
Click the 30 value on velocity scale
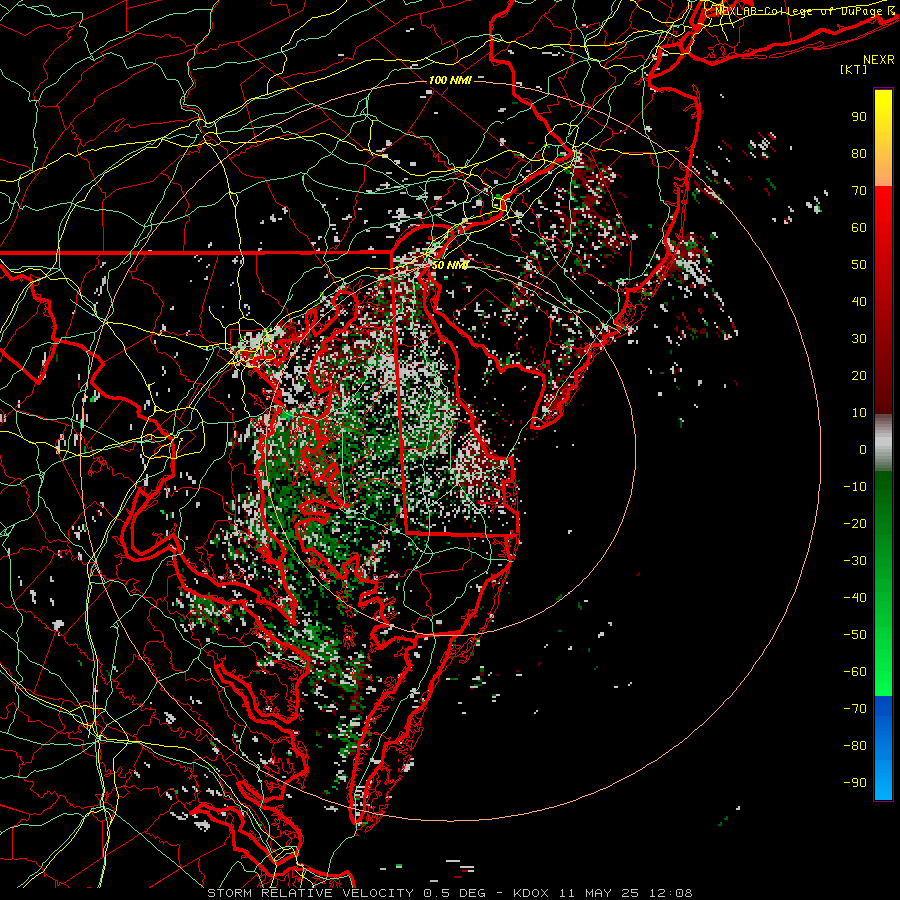(859, 339)
